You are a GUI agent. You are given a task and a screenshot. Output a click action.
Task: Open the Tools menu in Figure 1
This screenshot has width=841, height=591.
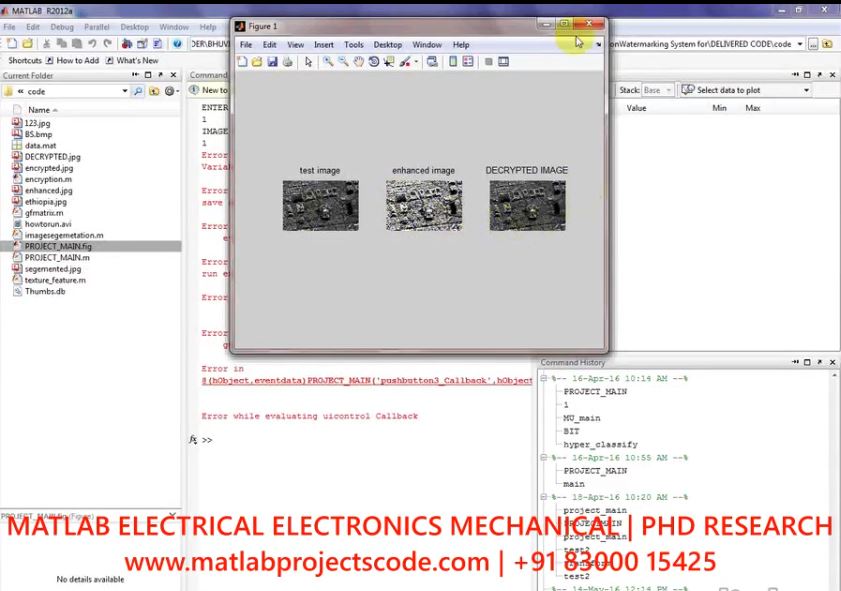pyautogui.click(x=354, y=45)
